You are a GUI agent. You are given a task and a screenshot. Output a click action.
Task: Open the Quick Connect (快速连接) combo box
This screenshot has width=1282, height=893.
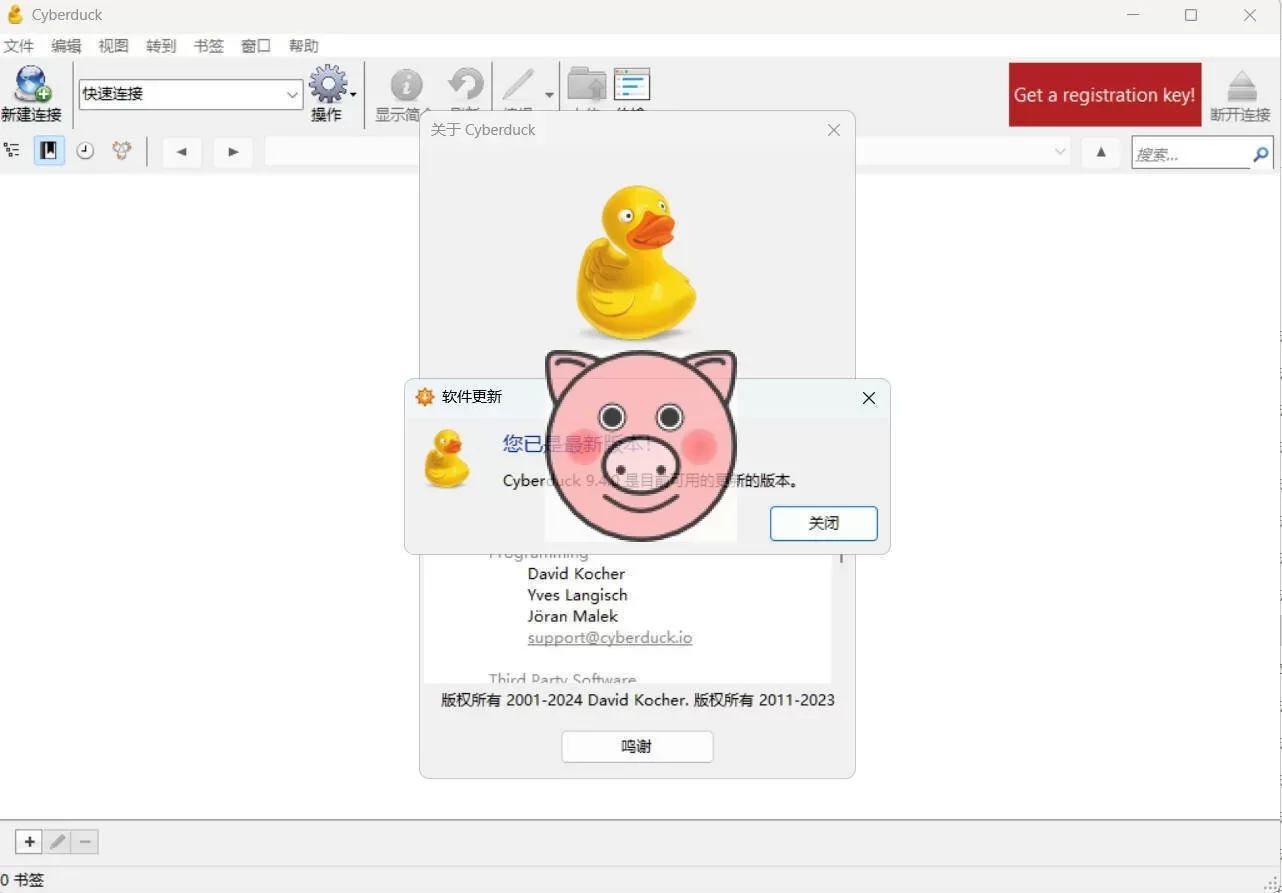click(x=191, y=94)
